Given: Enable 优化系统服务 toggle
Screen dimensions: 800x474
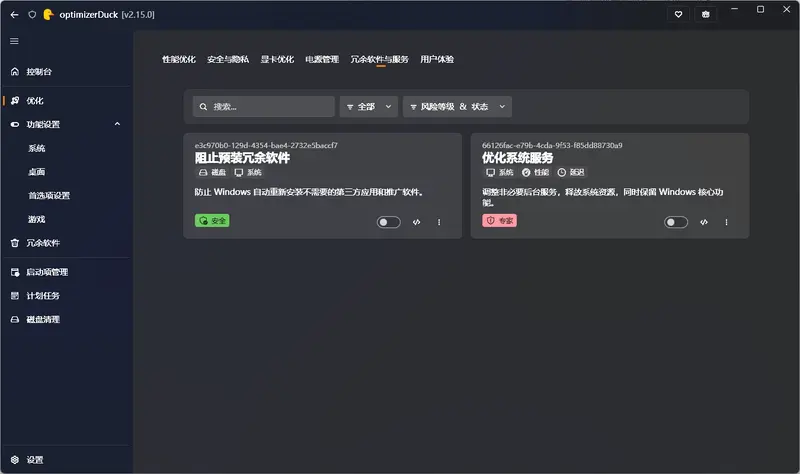Looking at the screenshot, I should [x=676, y=222].
